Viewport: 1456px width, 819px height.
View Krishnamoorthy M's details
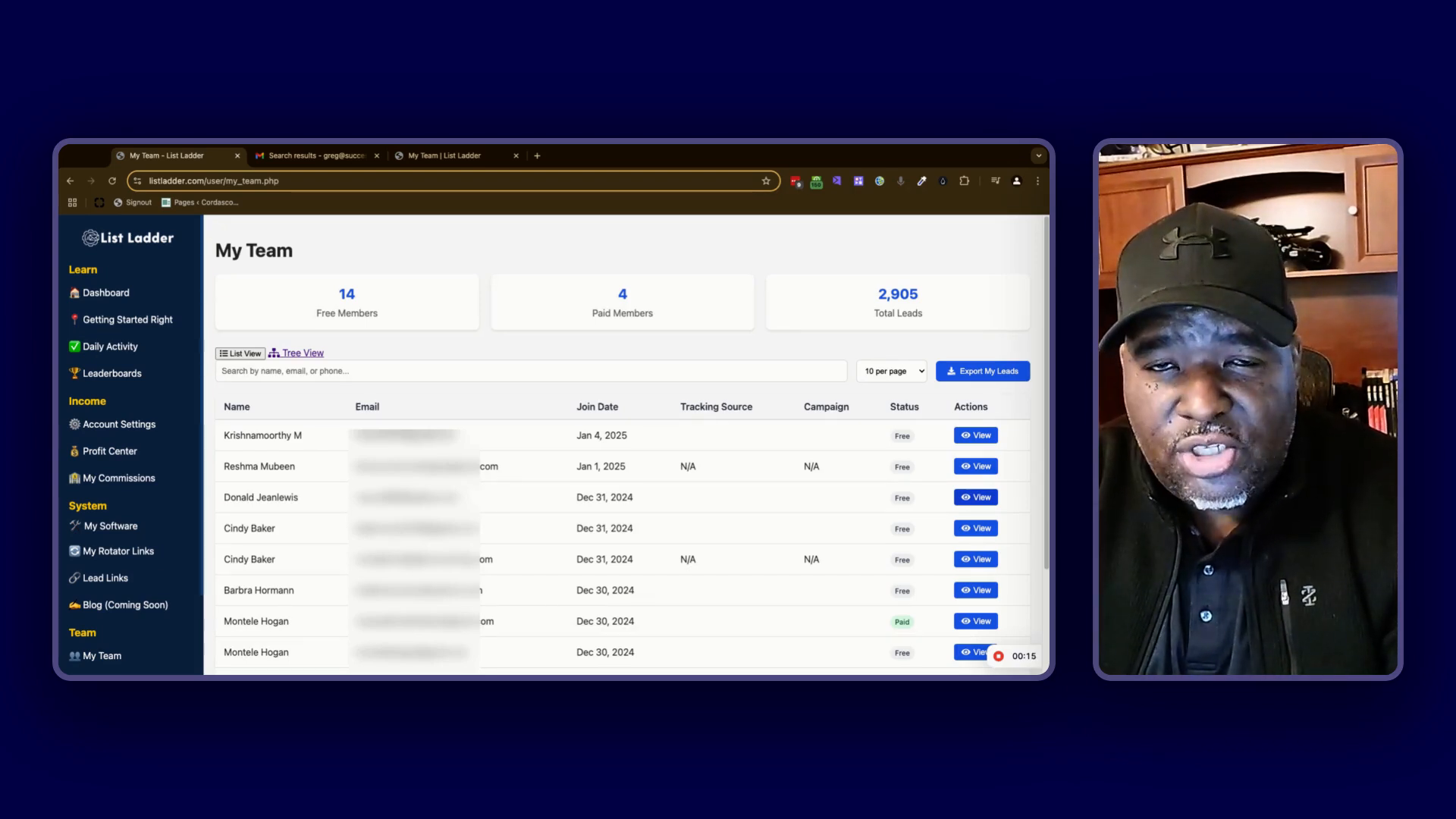(x=976, y=435)
